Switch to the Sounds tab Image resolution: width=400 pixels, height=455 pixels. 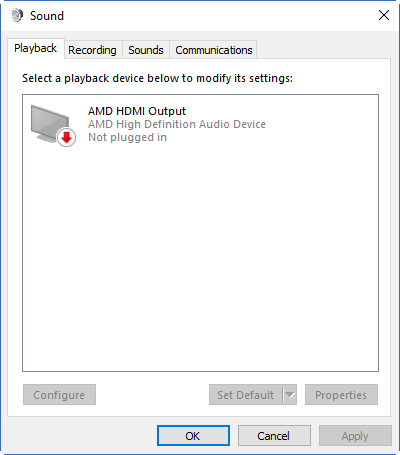pyautogui.click(x=146, y=50)
